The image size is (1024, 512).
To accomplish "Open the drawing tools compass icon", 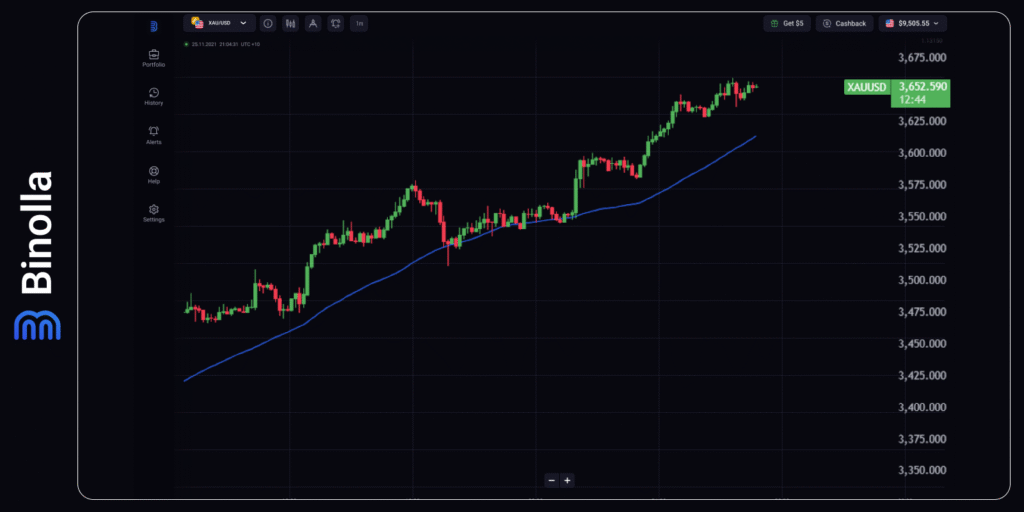I will (x=313, y=23).
